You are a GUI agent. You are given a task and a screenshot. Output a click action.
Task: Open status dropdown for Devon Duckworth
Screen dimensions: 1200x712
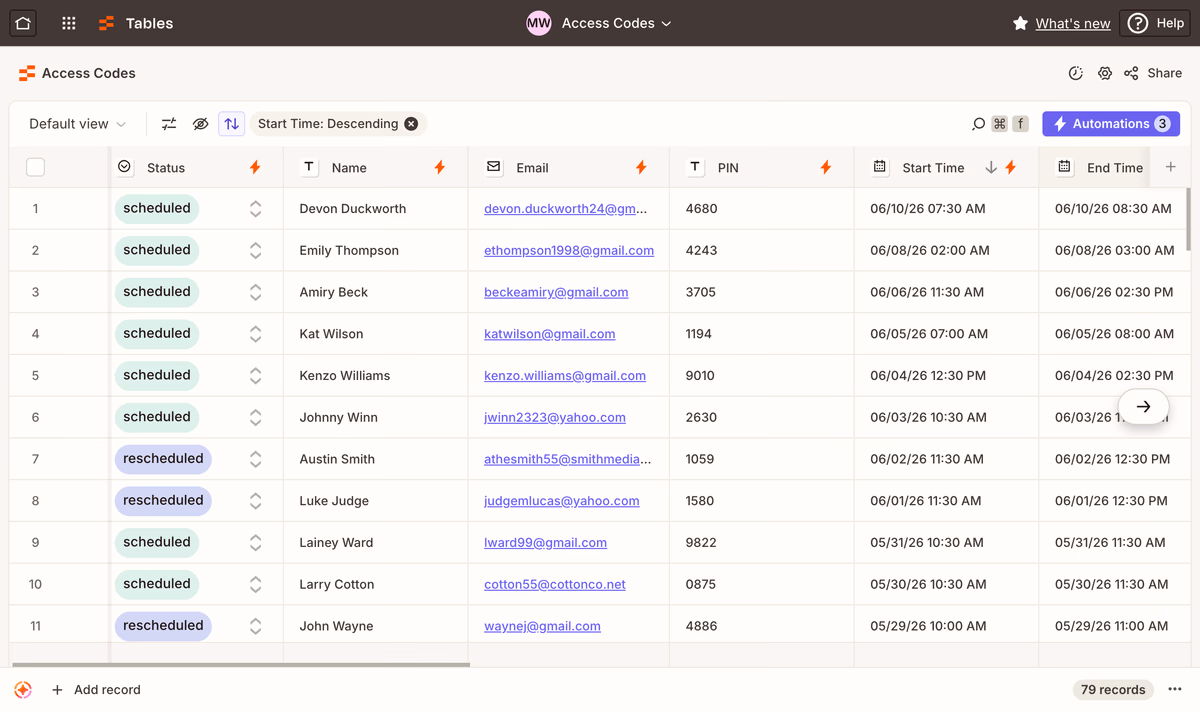(256, 209)
